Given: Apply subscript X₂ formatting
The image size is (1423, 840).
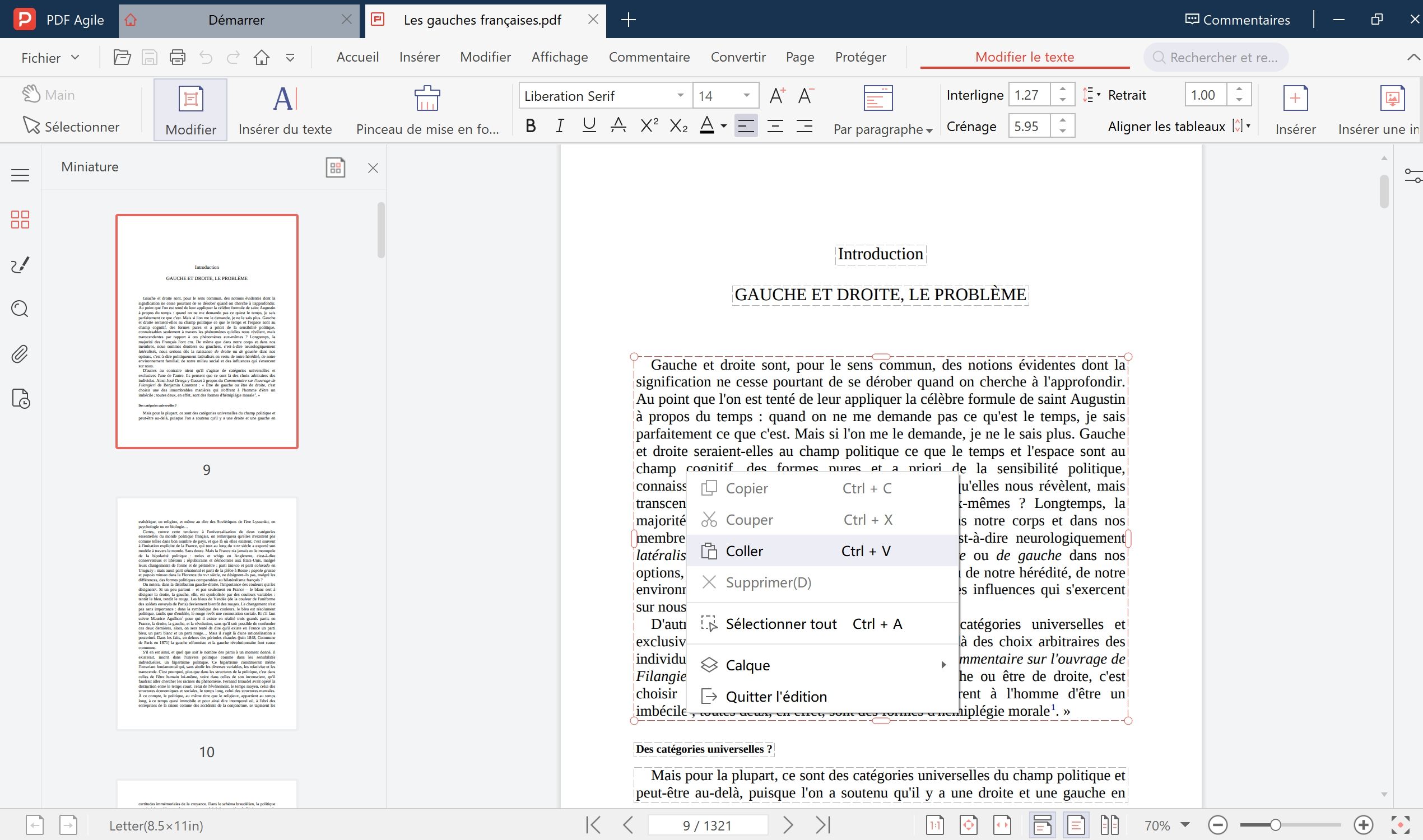Looking at the screenshot, I should click(x=678, y=125).
